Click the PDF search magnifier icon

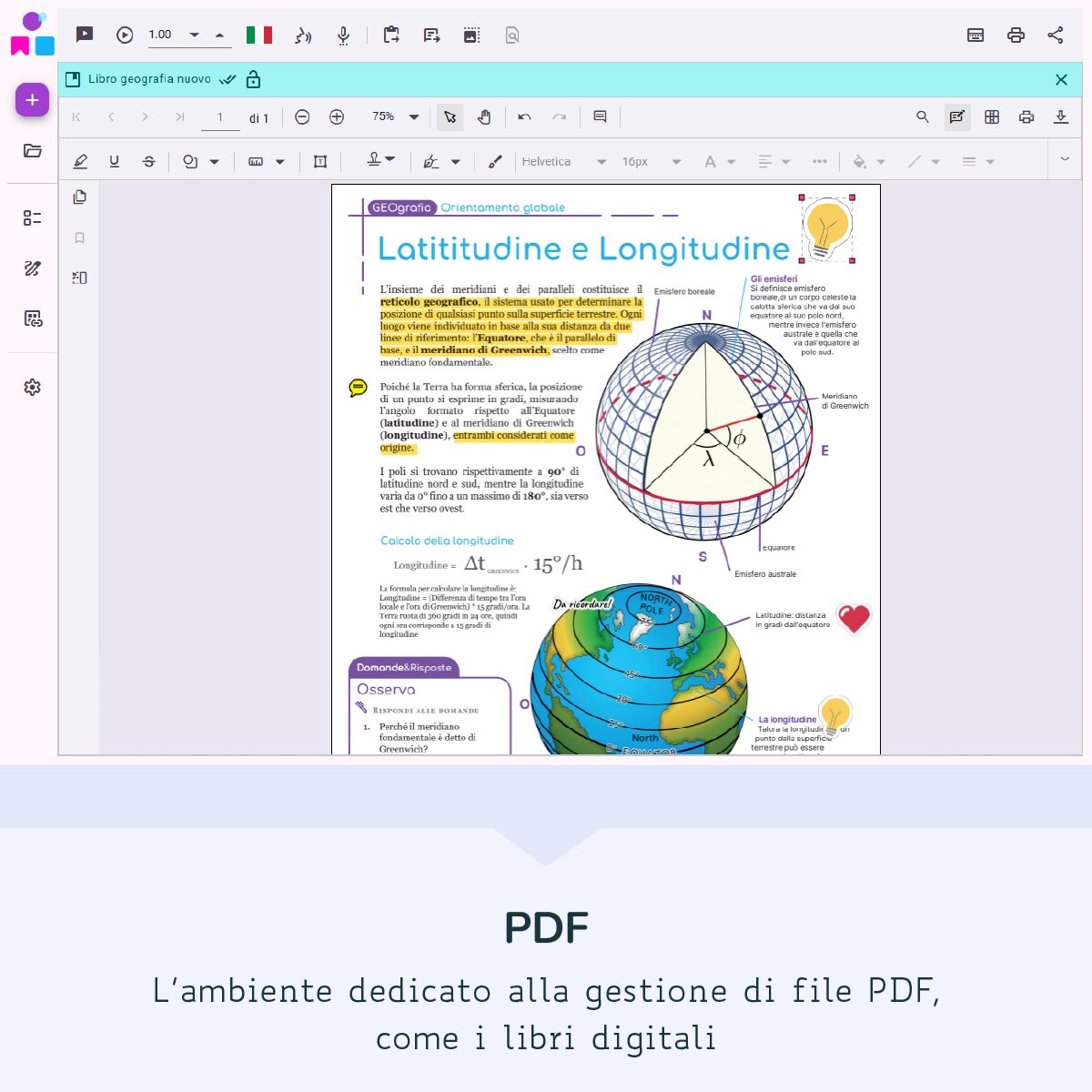click(923, 116)
